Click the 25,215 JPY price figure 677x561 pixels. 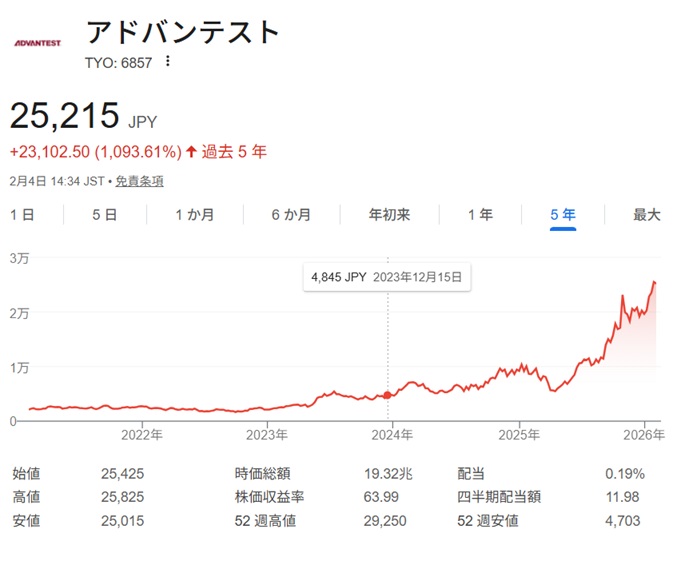click(64, 116)
